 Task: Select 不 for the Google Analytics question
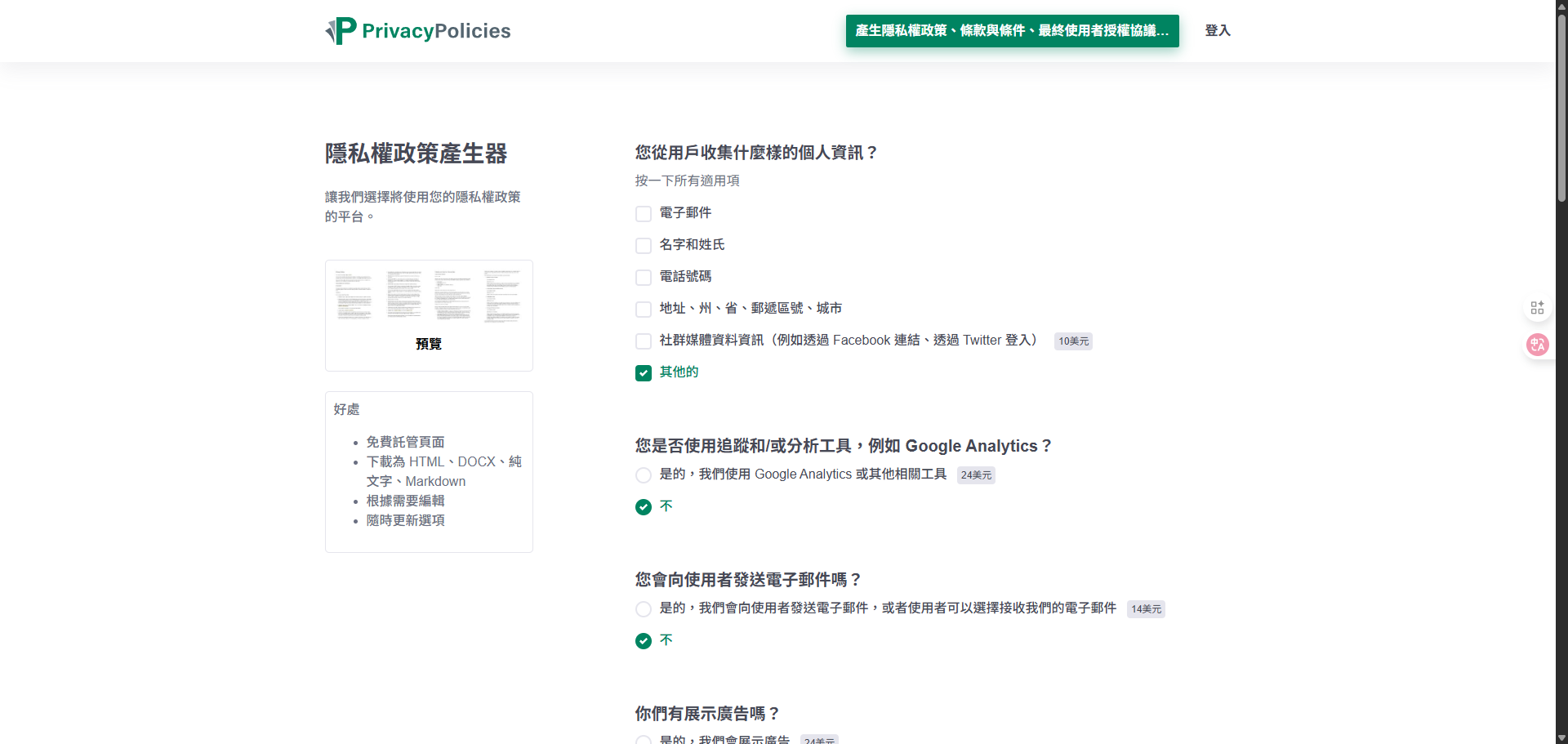[x=643, y=506]
